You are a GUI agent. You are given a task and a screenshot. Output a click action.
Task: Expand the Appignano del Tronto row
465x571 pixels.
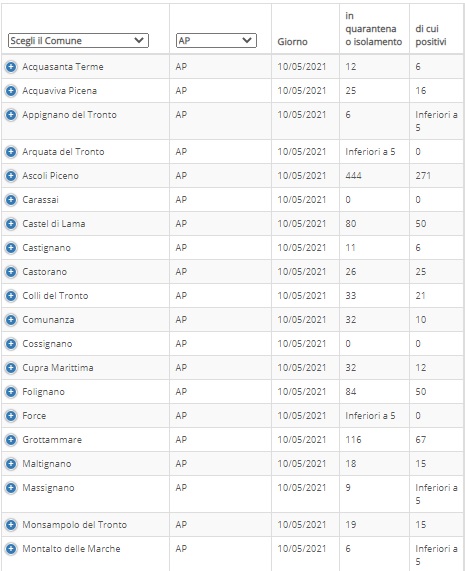[11, 115]
